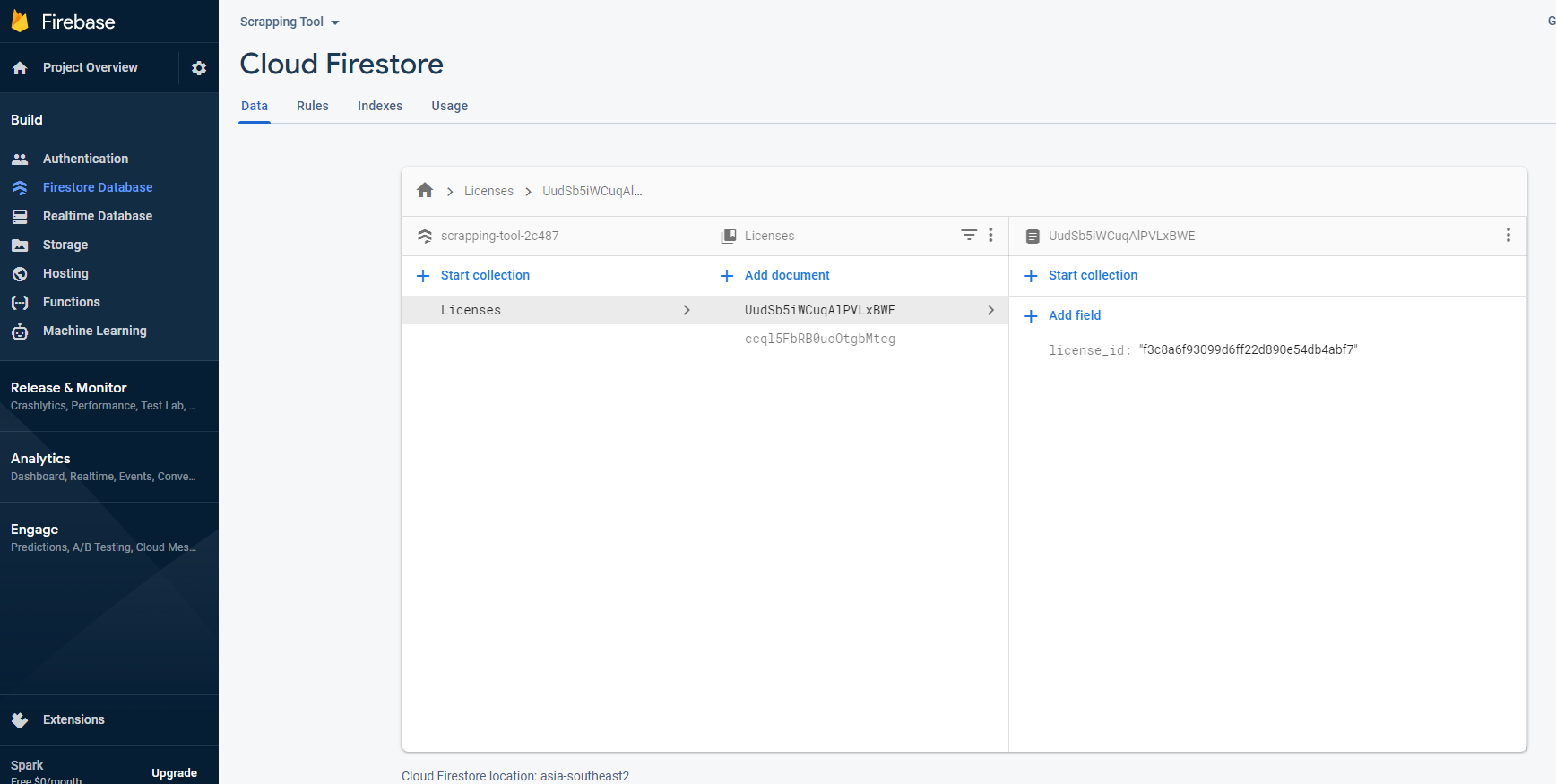Click the scrapping-tool-2c487 database icon

point(425,236)
